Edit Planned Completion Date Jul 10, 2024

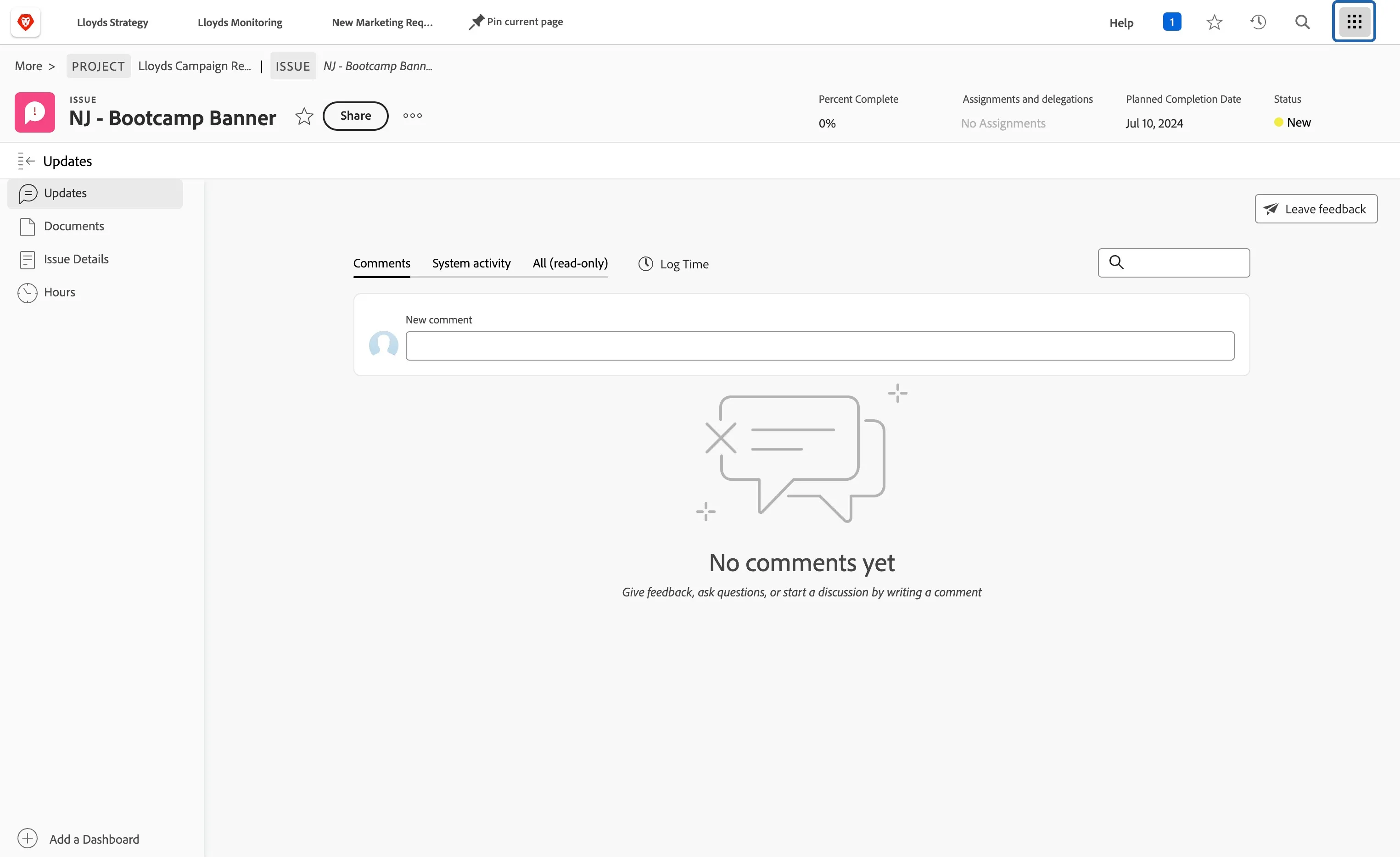[1154, 123]
